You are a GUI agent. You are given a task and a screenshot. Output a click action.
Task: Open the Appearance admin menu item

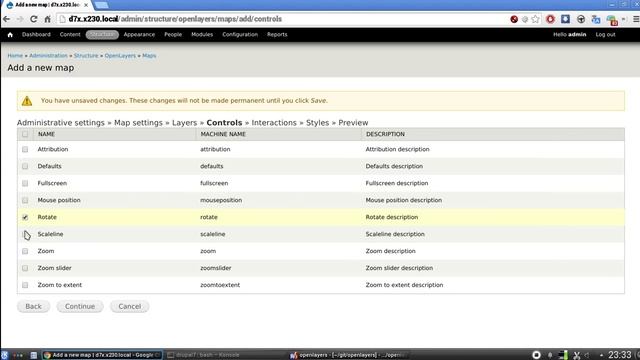click(139, 35)
